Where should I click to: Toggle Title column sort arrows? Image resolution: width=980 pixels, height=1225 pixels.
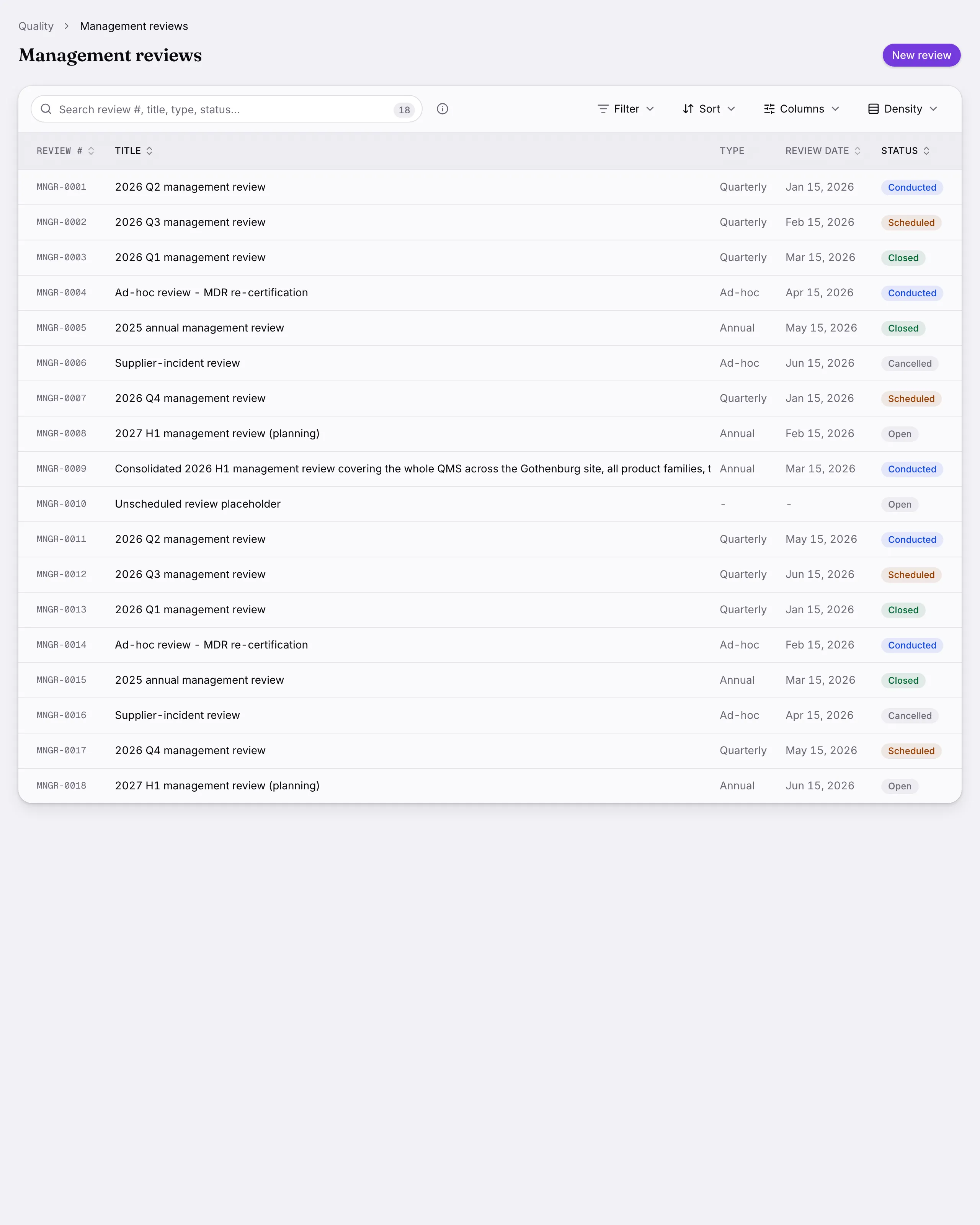[x=149, y=151]
